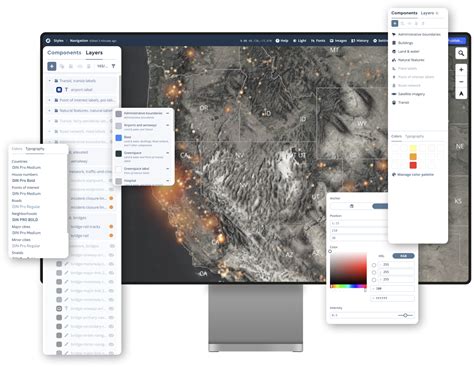Open Typography tab in floating right panel
The image size is (474, 367).
pyautogui.click(x=414, y=136)
